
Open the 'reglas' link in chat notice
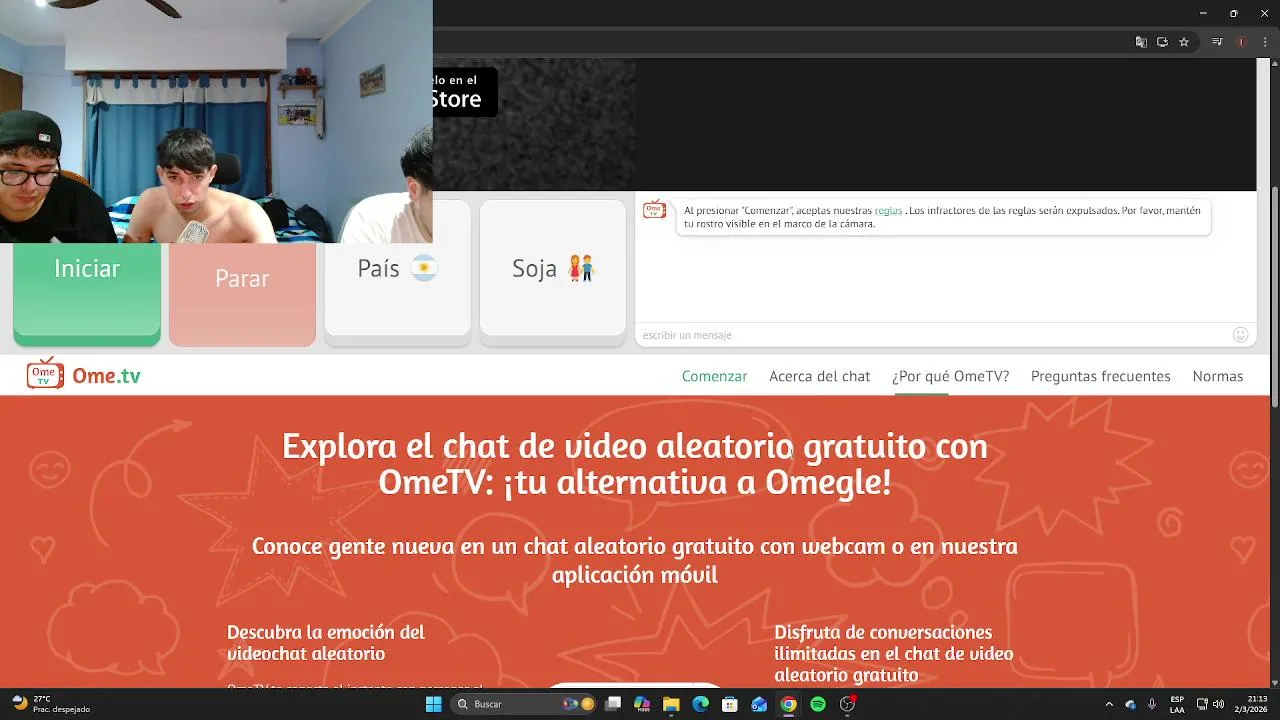click(888, 211)
